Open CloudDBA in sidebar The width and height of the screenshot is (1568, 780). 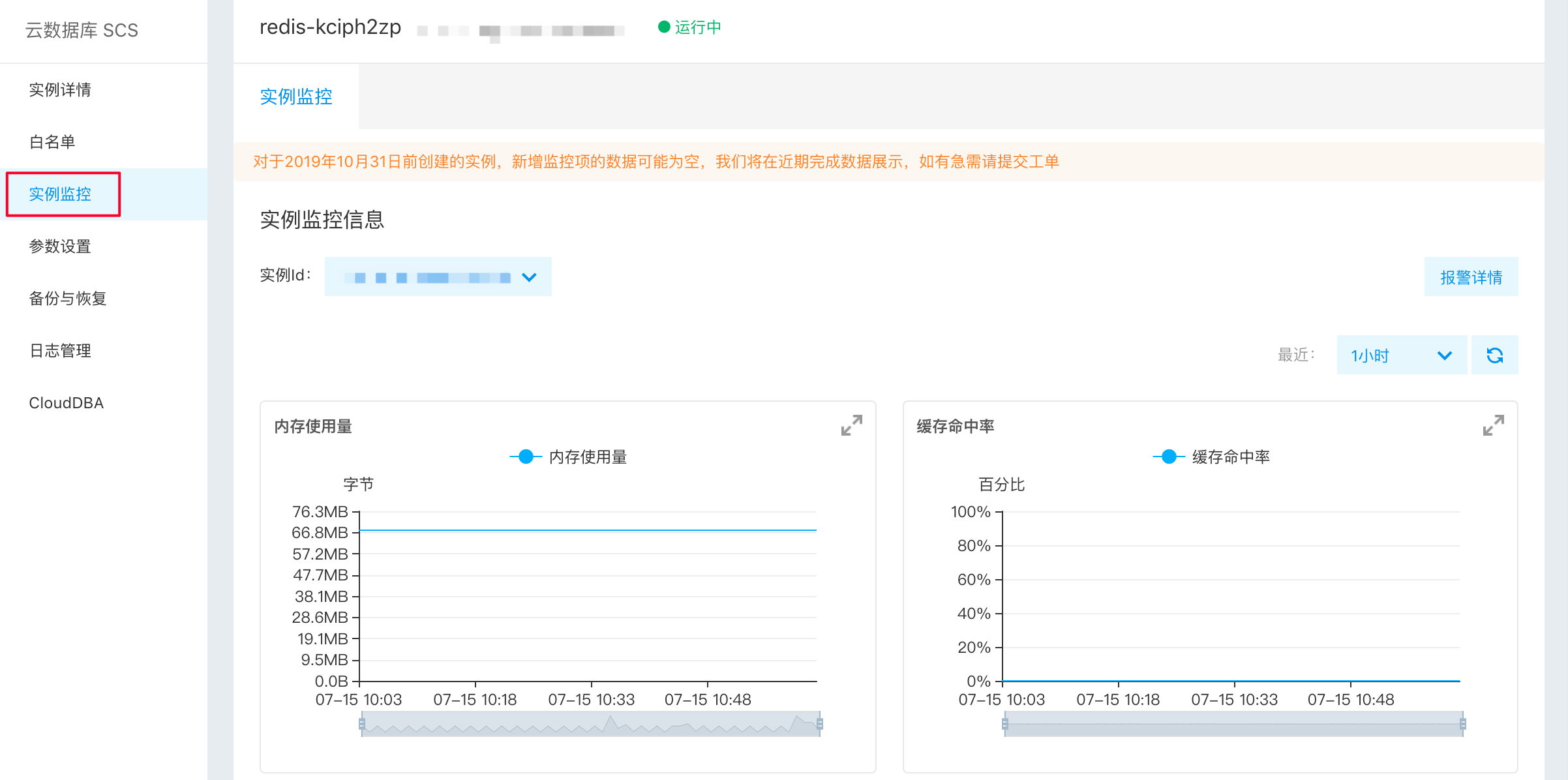67,403
